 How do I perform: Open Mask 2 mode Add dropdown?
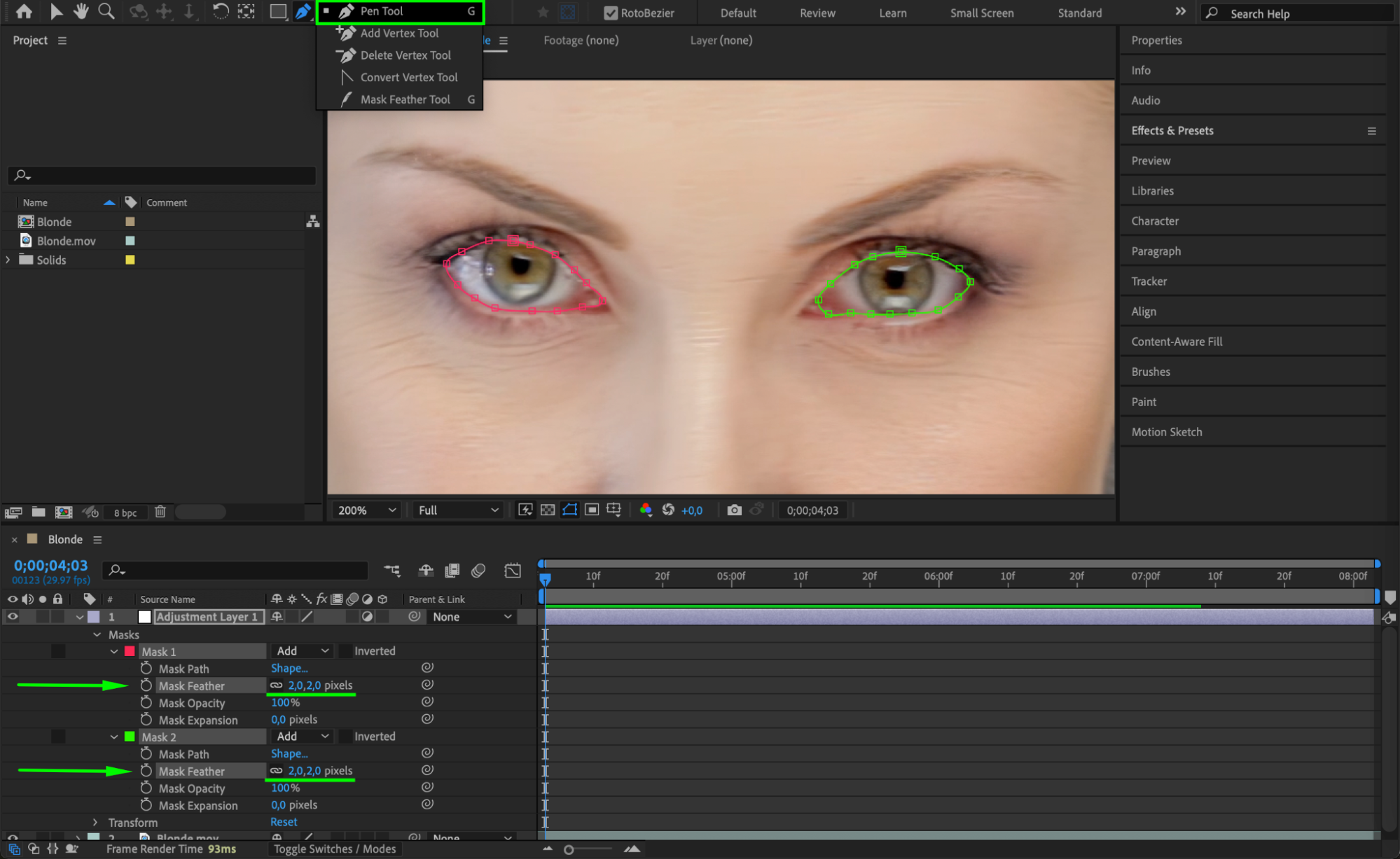tap(302, 736)
